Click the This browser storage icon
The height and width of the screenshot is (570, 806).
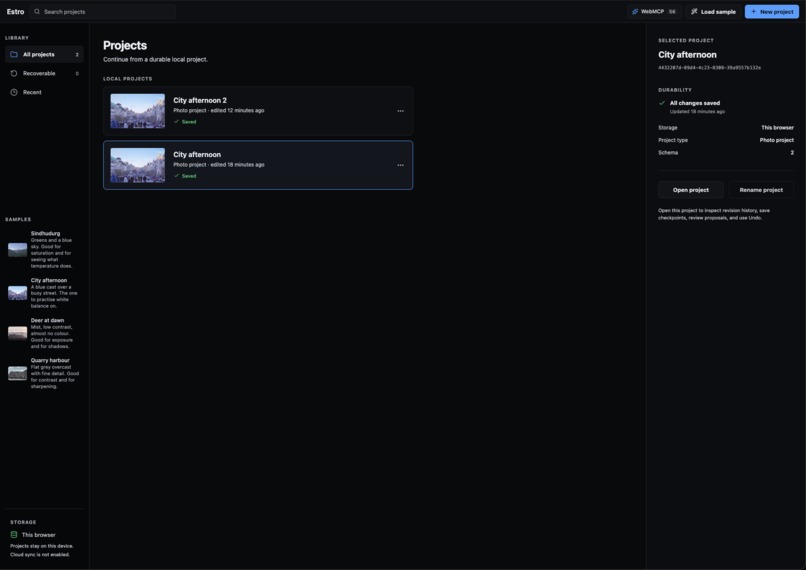(x=14, y=535)
